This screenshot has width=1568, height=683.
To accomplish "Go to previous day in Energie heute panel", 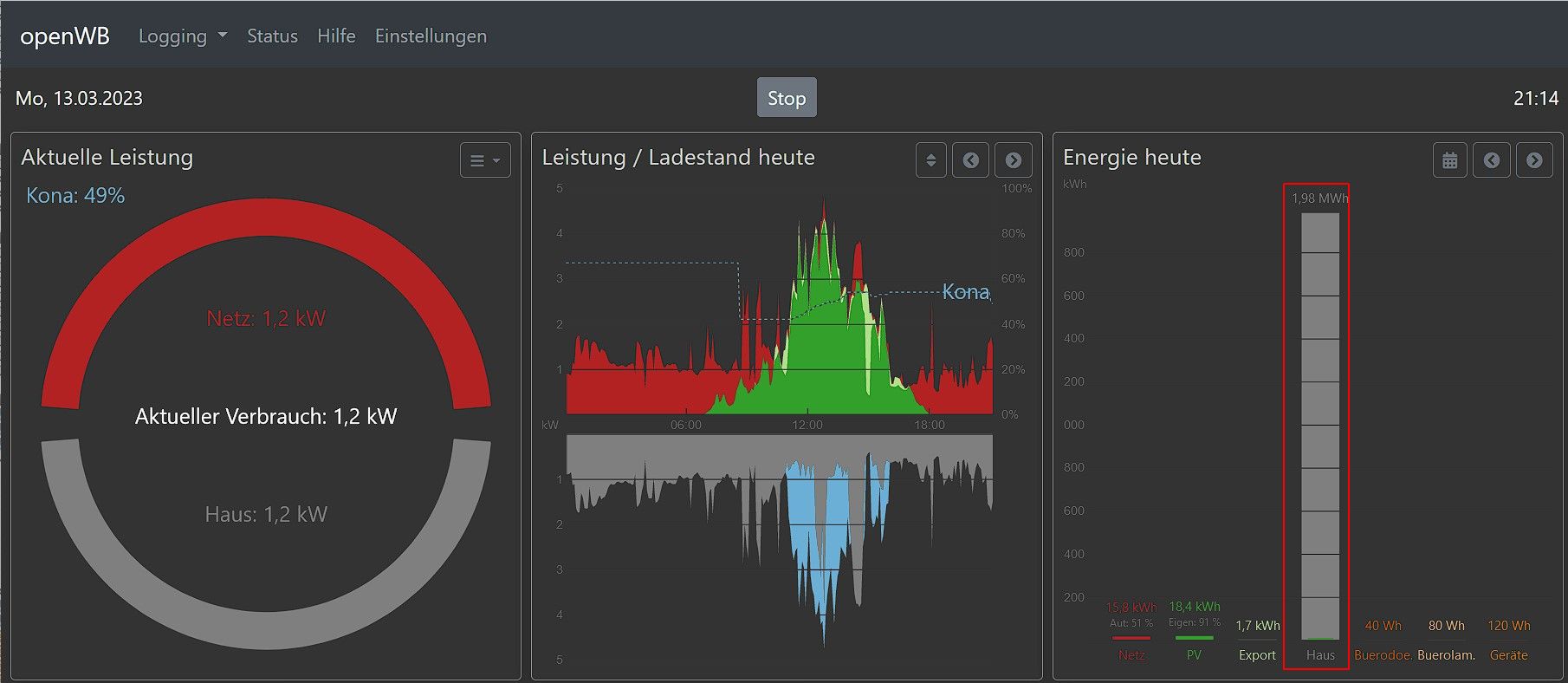I will 1492,160.
